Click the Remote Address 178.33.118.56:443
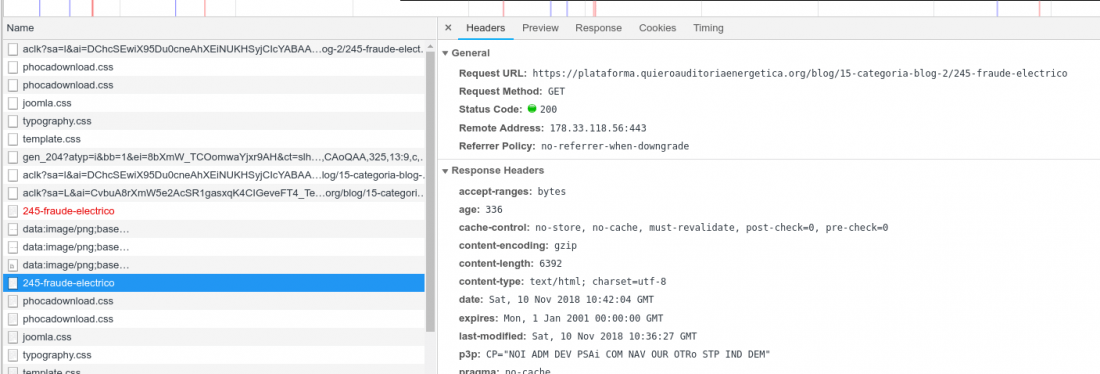This screenshot has width=1100, height=374. pos(597,128)
